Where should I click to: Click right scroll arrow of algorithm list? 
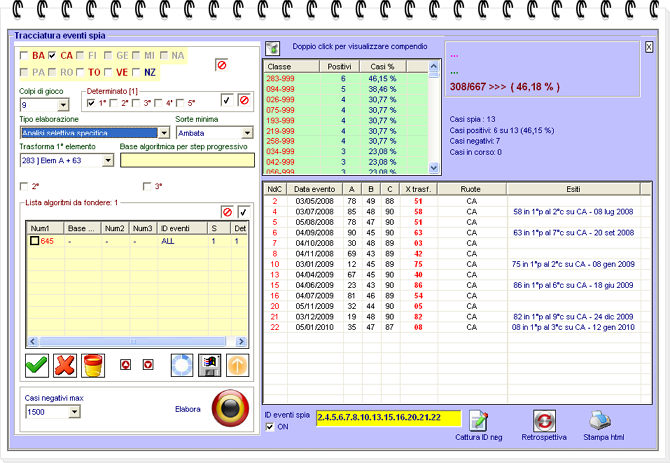tap(241, 341)
